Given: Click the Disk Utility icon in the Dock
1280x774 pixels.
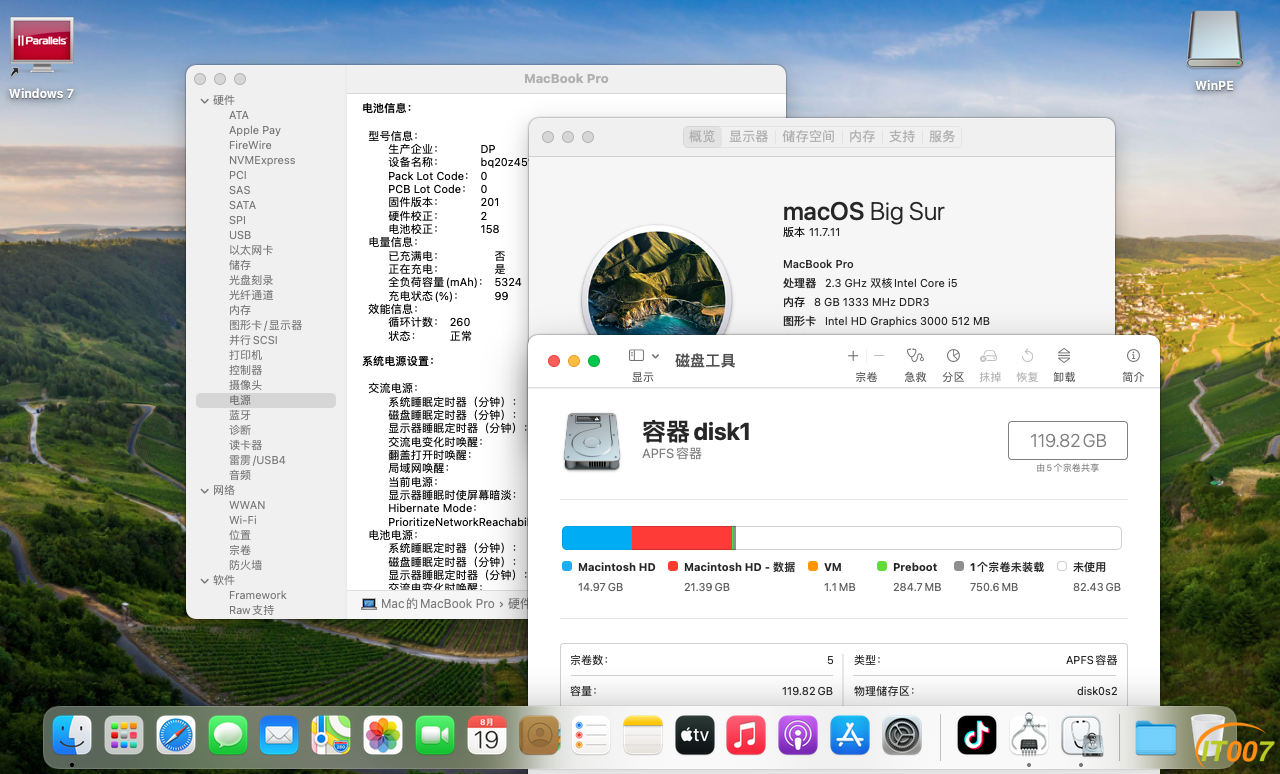Looking at the screenshot, I should click(1081, 736).
